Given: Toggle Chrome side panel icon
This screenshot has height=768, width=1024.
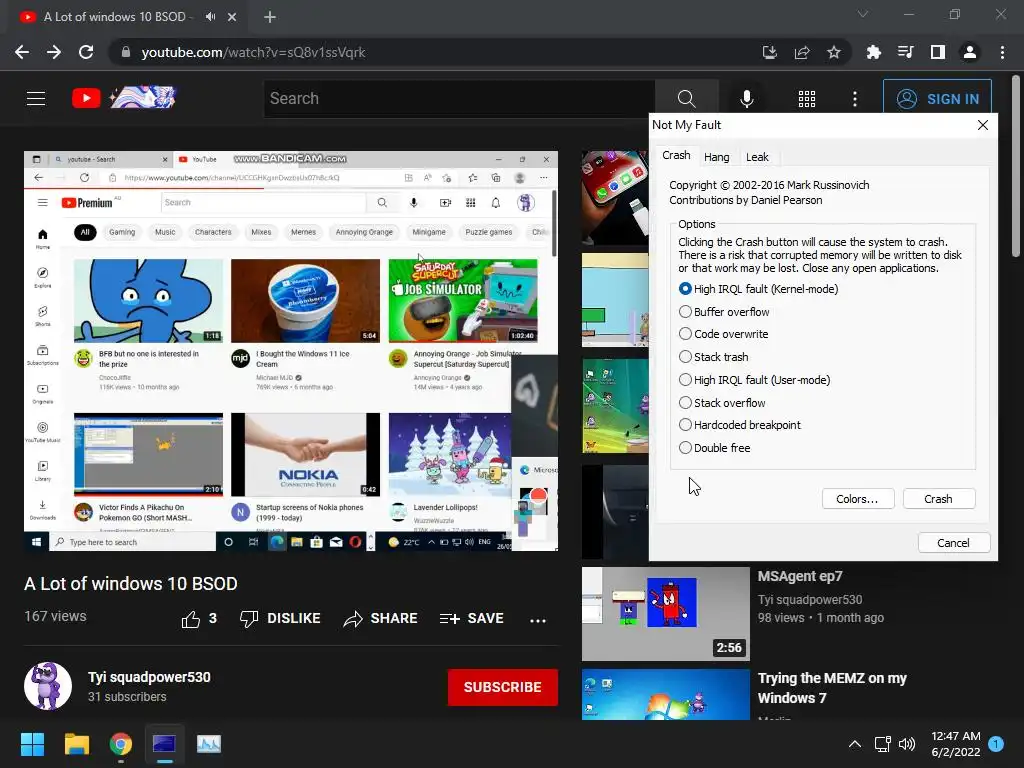Looking at the screenshot, I should [938, 52].
